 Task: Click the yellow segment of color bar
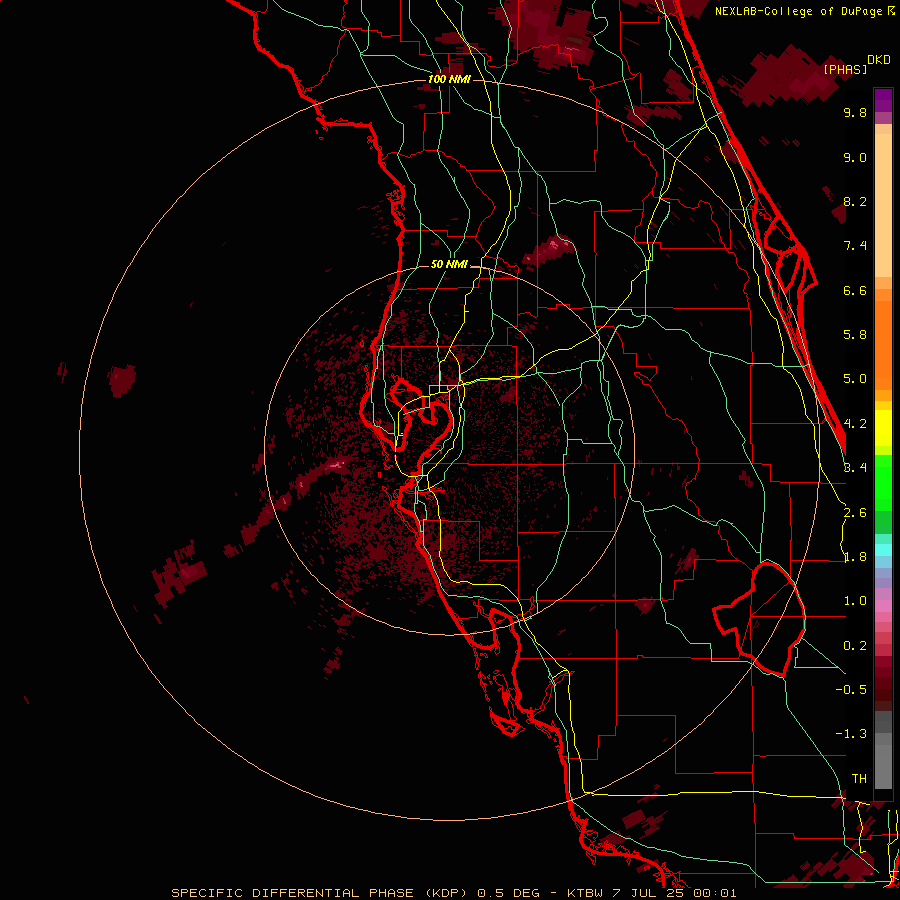click(x=883, y=428)
